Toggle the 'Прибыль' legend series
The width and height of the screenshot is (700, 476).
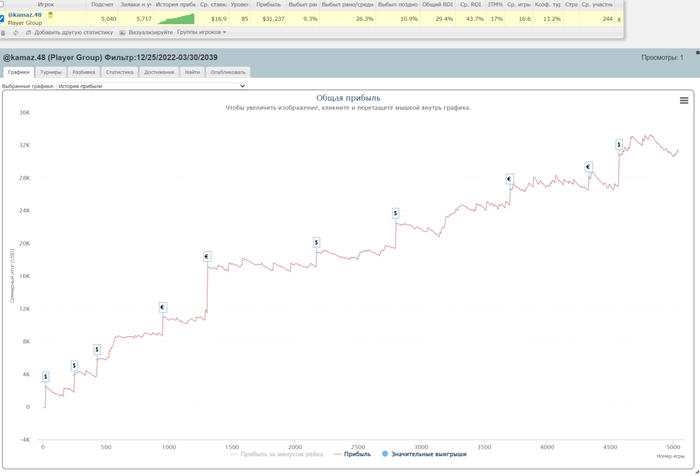coord(352,454)
